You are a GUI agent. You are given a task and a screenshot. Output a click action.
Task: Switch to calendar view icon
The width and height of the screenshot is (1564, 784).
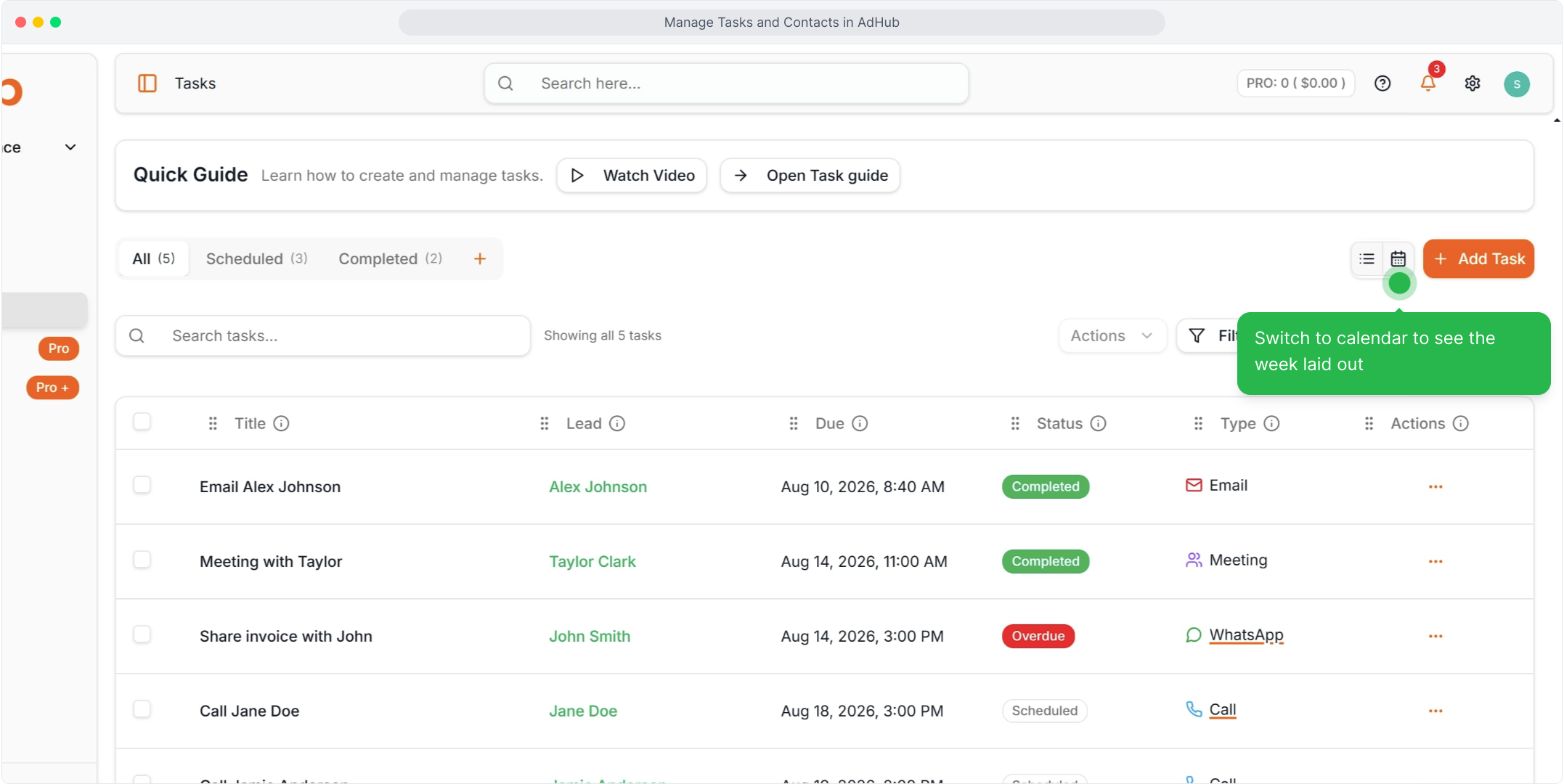(1398, 258)
